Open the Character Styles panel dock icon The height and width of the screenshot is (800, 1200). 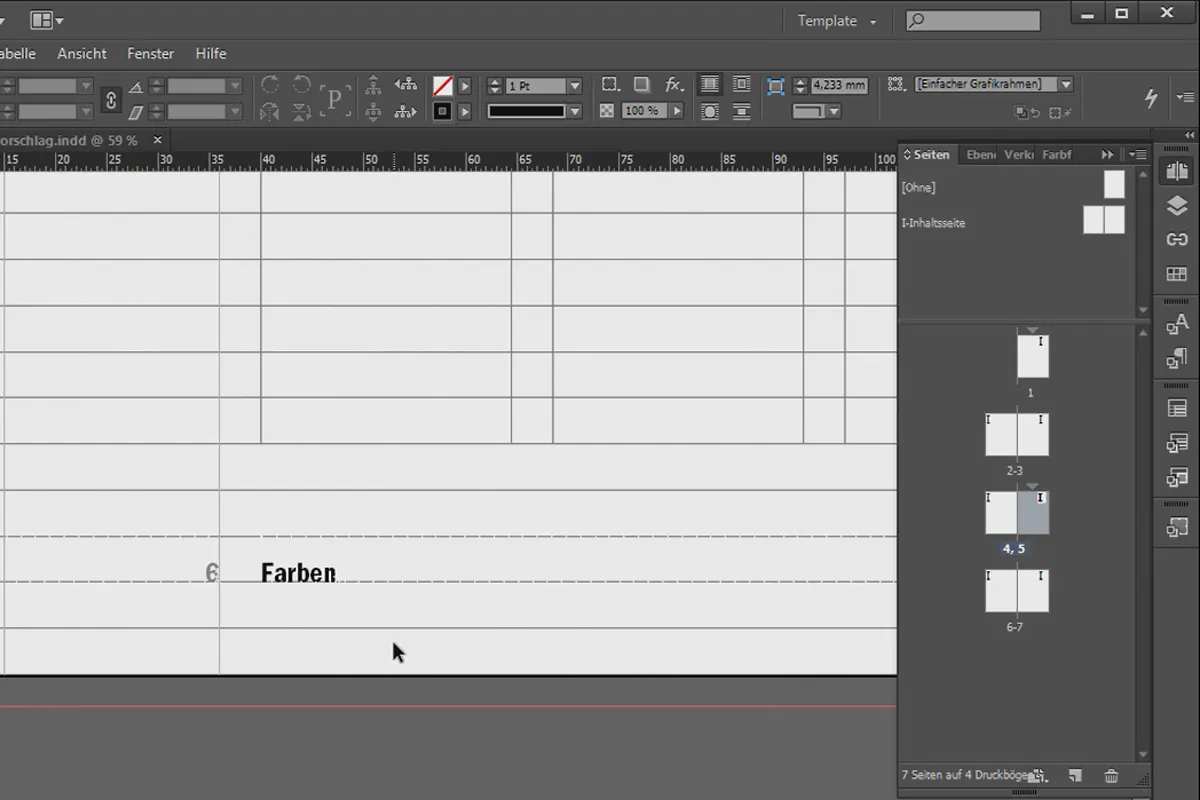tap(1177, 323)
